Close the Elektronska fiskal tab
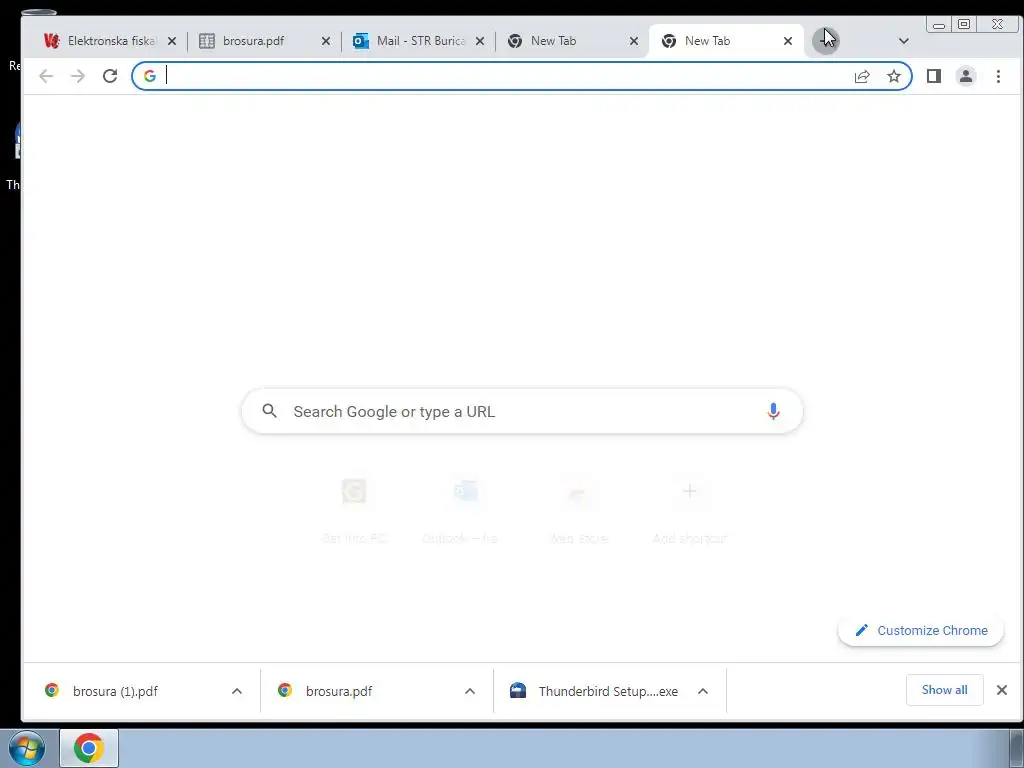Viewport: 1024px width, 768px height. pyautogui.click(x=172, y=41)
